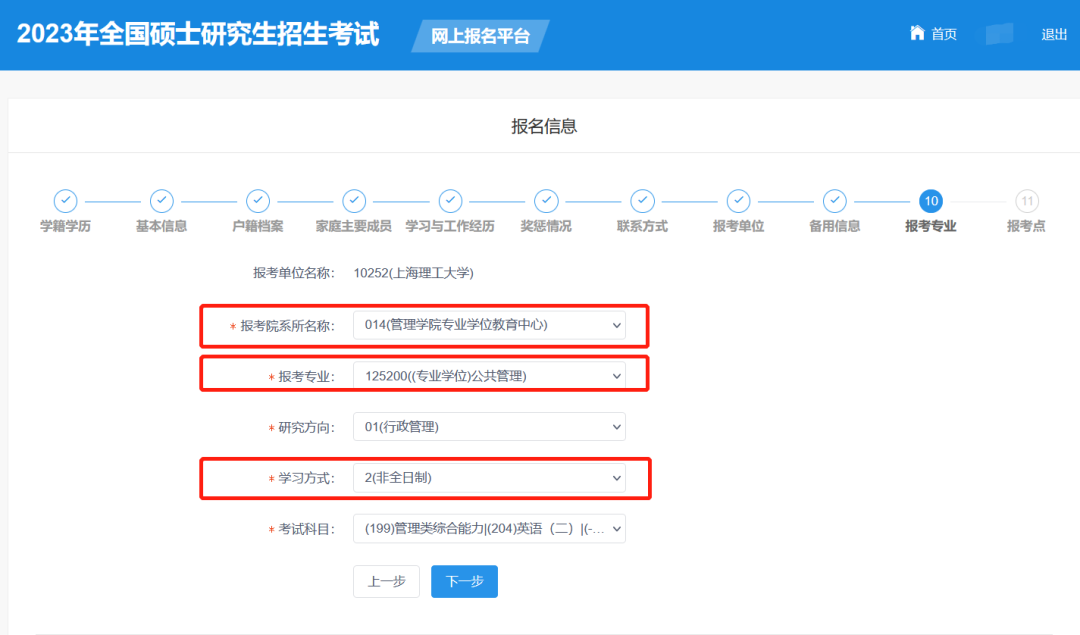1080x635 pixels.
Task: Click the 联系方式 step checkmark circle
Action: (x=643, y=201)
